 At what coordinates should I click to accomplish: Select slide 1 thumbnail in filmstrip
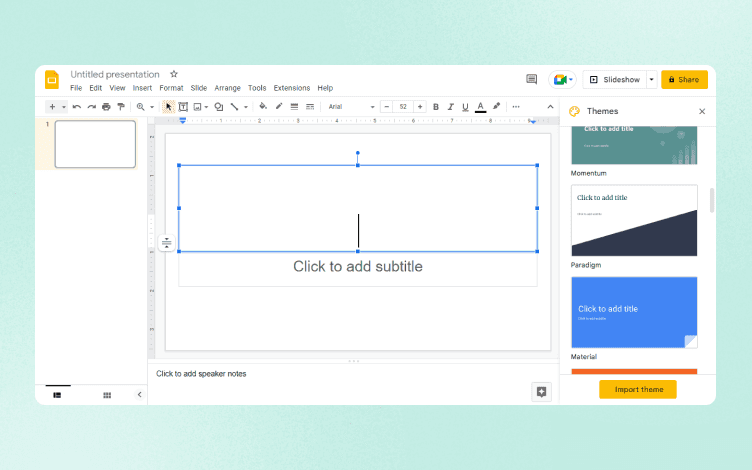tap(95, 144)
